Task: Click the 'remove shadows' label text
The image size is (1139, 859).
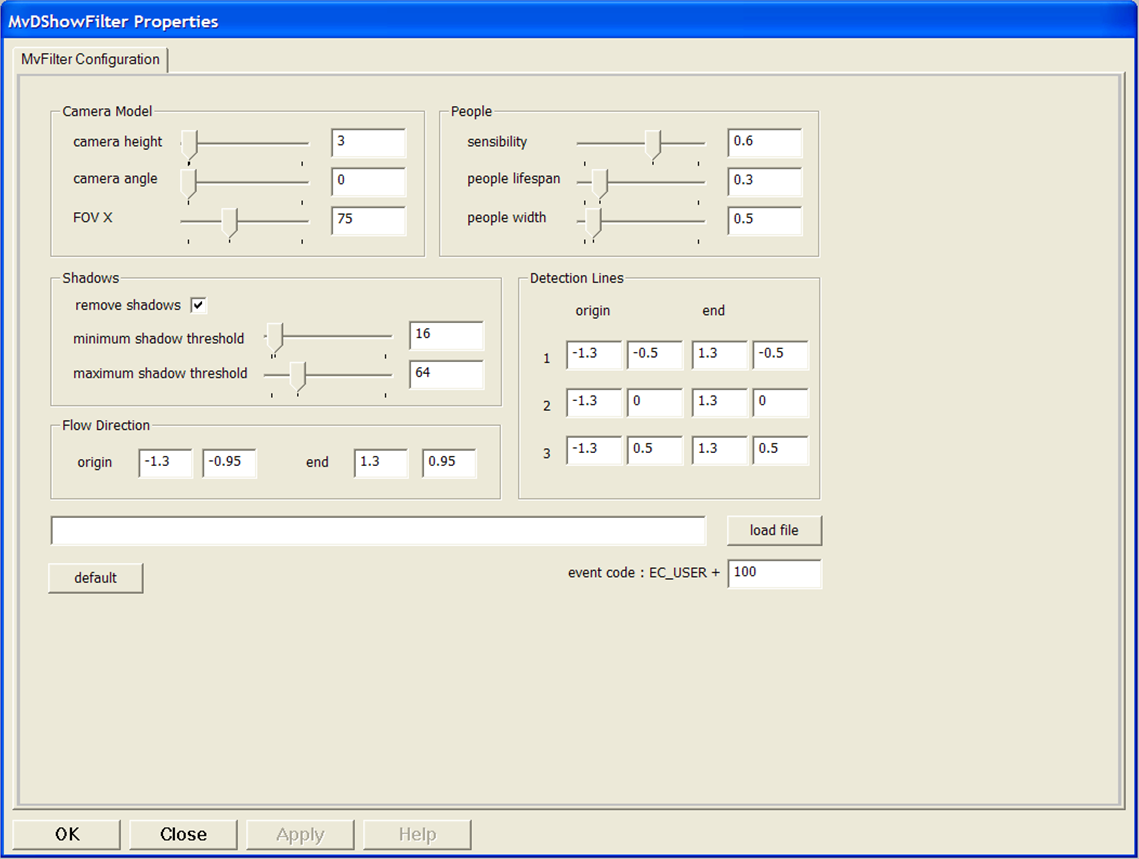Action: (x=128, y=305)
